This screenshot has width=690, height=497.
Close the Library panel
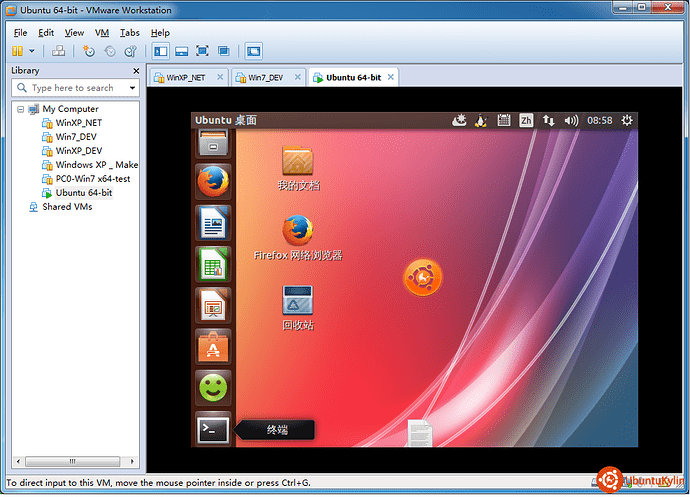tap(137, 70)
